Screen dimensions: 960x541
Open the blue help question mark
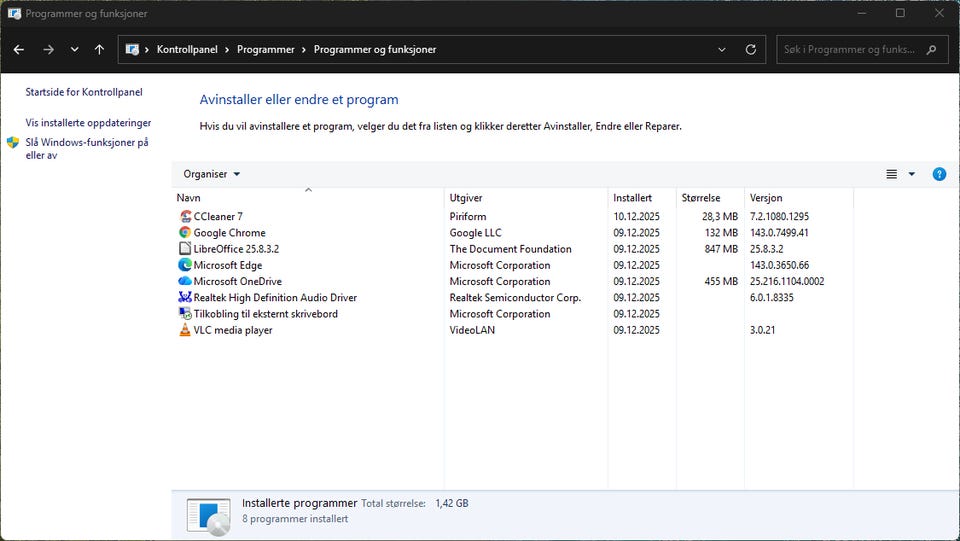[939, 174]
